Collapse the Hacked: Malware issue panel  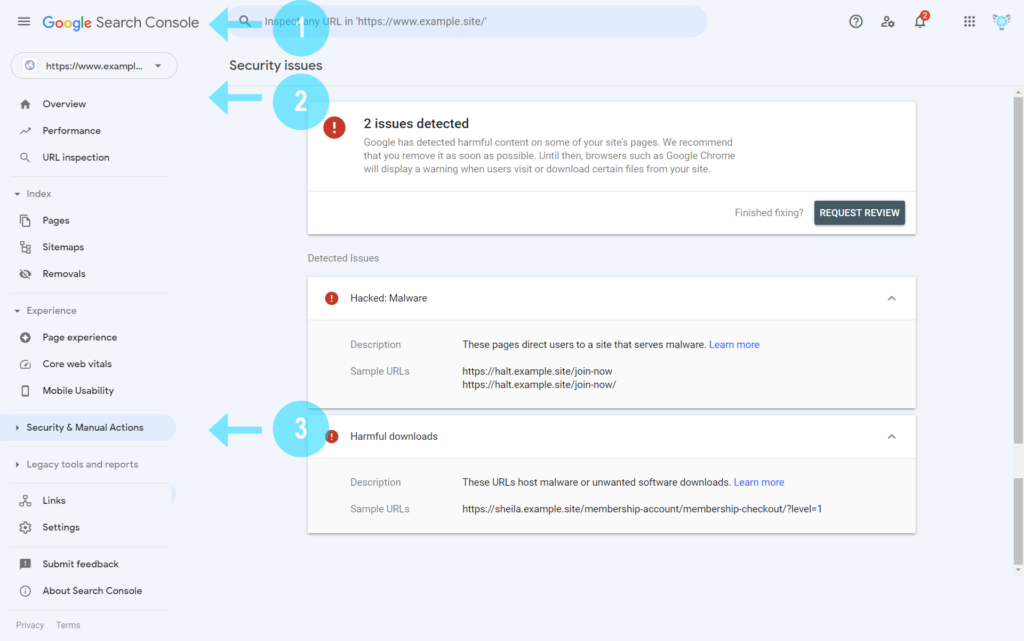tap(891, 298)
